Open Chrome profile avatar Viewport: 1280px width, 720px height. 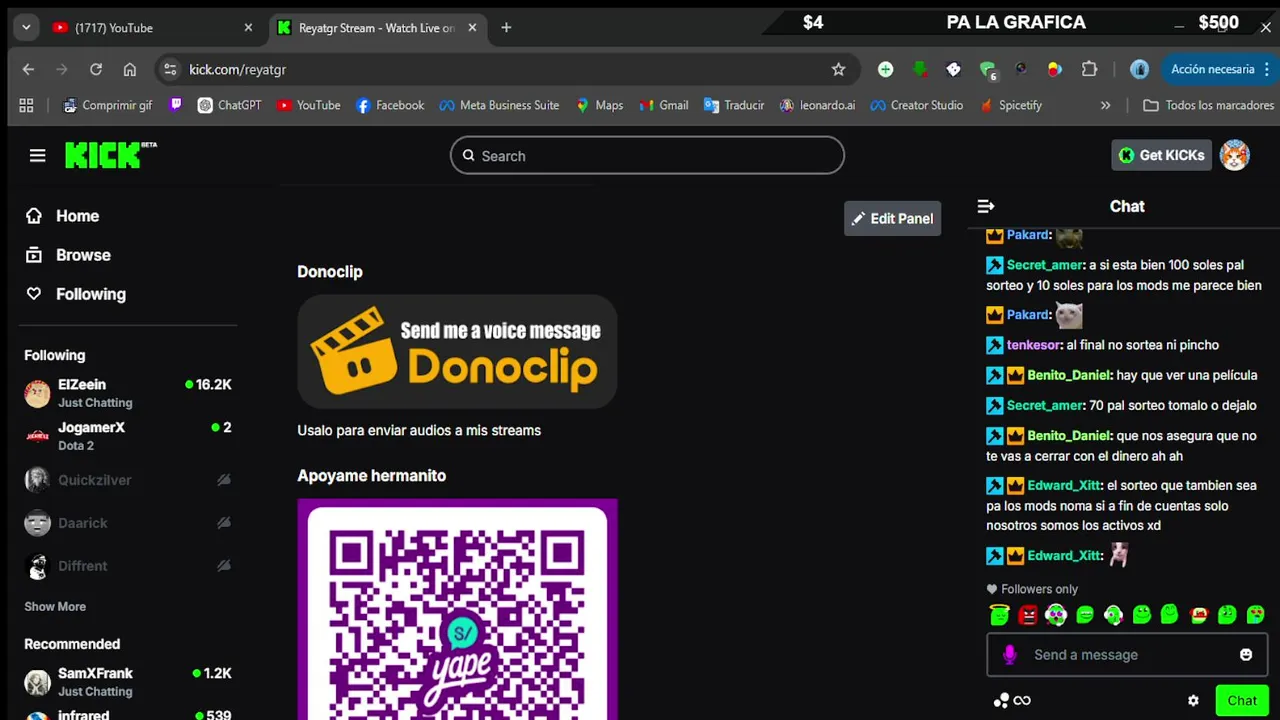coord(1139,69)
